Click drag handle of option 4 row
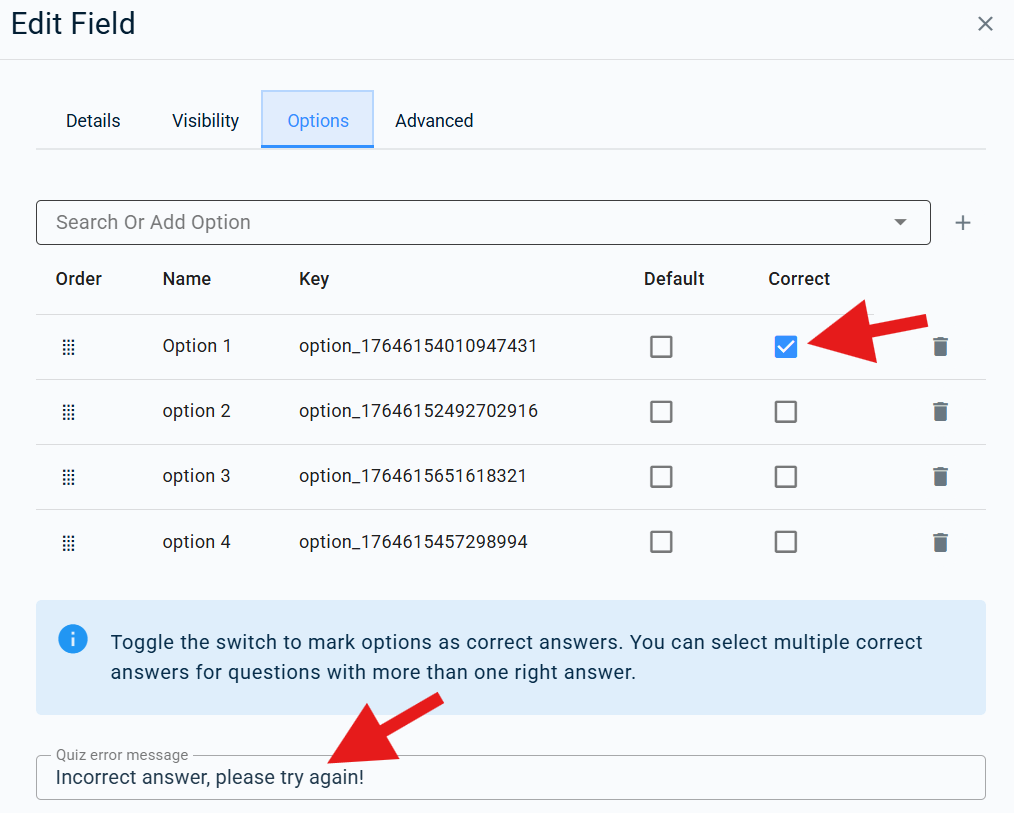Screen dimensions: 1014x813 69,542
